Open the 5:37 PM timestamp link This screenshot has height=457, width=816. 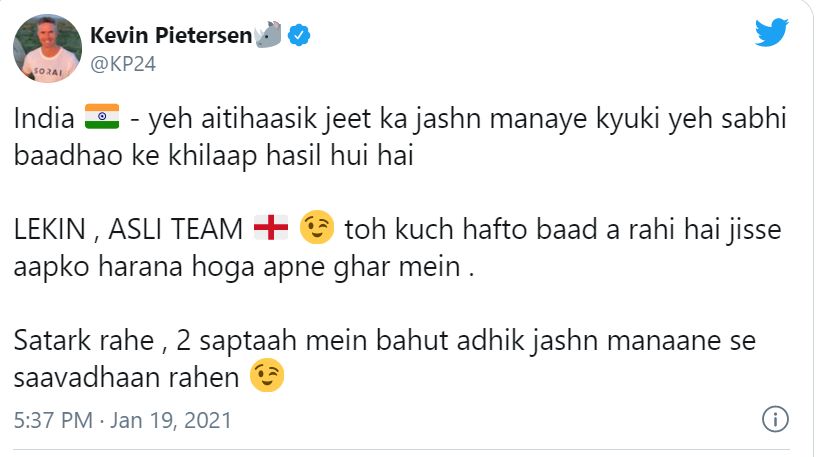[x=53, y=420]
